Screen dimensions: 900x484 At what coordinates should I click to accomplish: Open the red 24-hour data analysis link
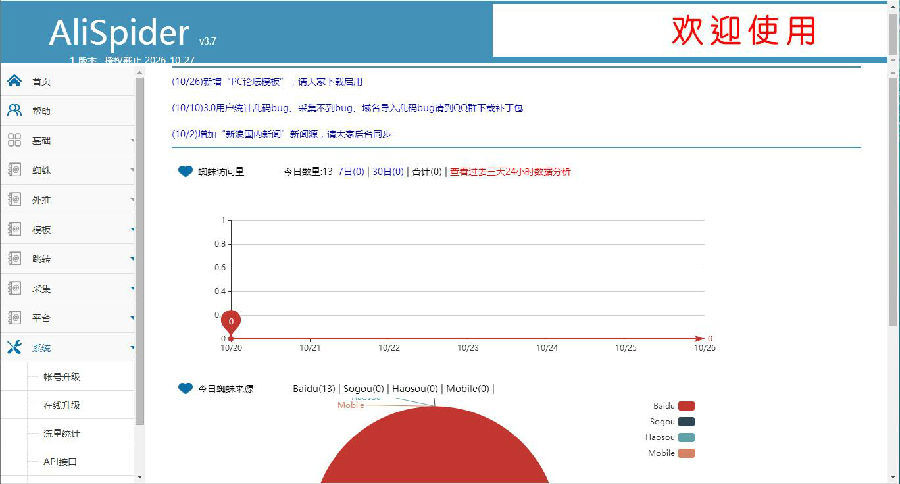(510, 172)
